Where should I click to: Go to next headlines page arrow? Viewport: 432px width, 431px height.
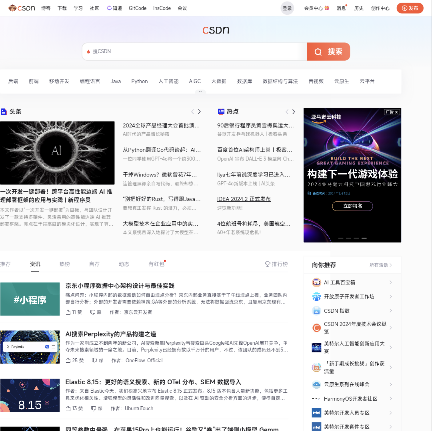199,112
